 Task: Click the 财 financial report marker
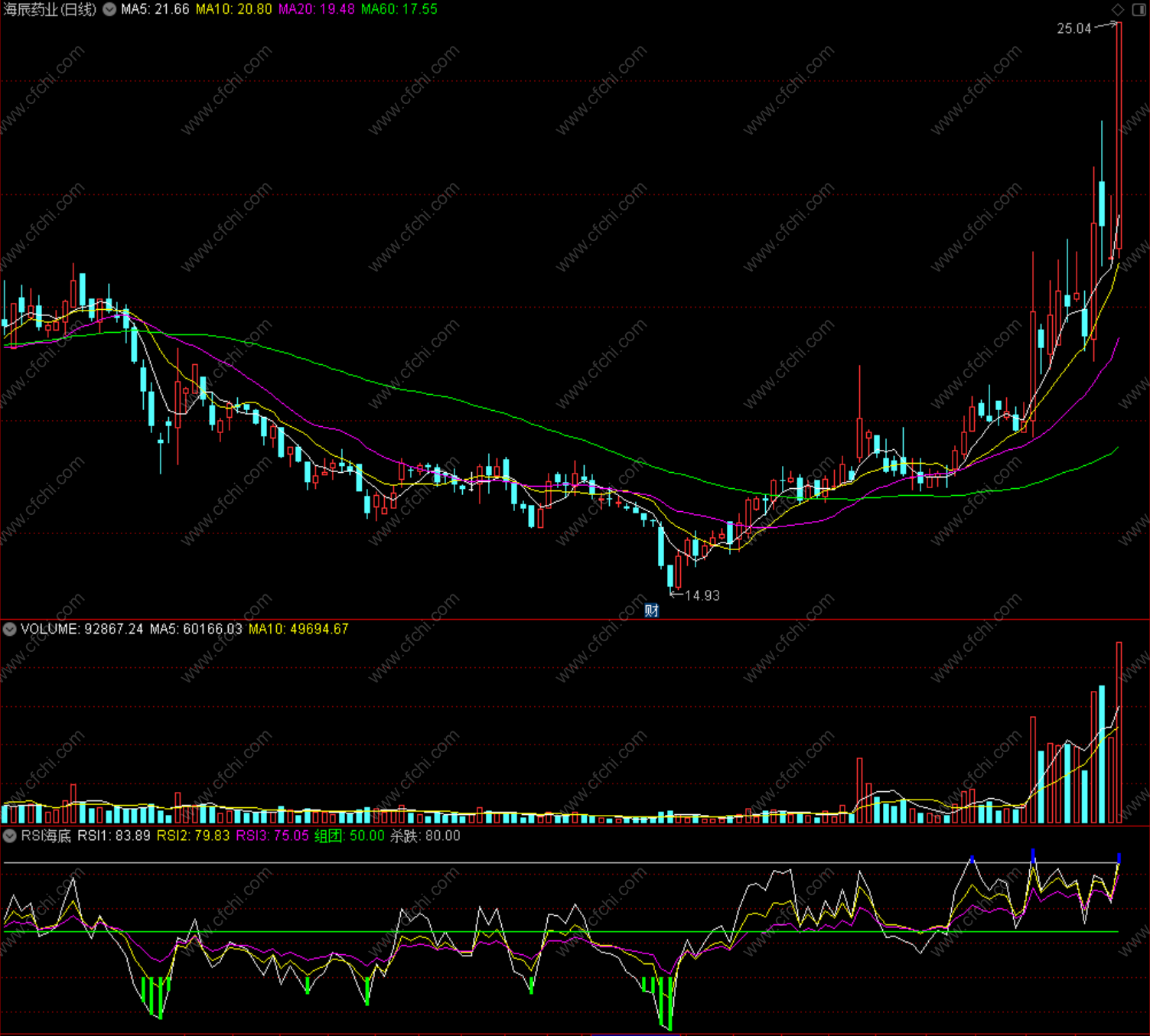(x=651, y=610)
